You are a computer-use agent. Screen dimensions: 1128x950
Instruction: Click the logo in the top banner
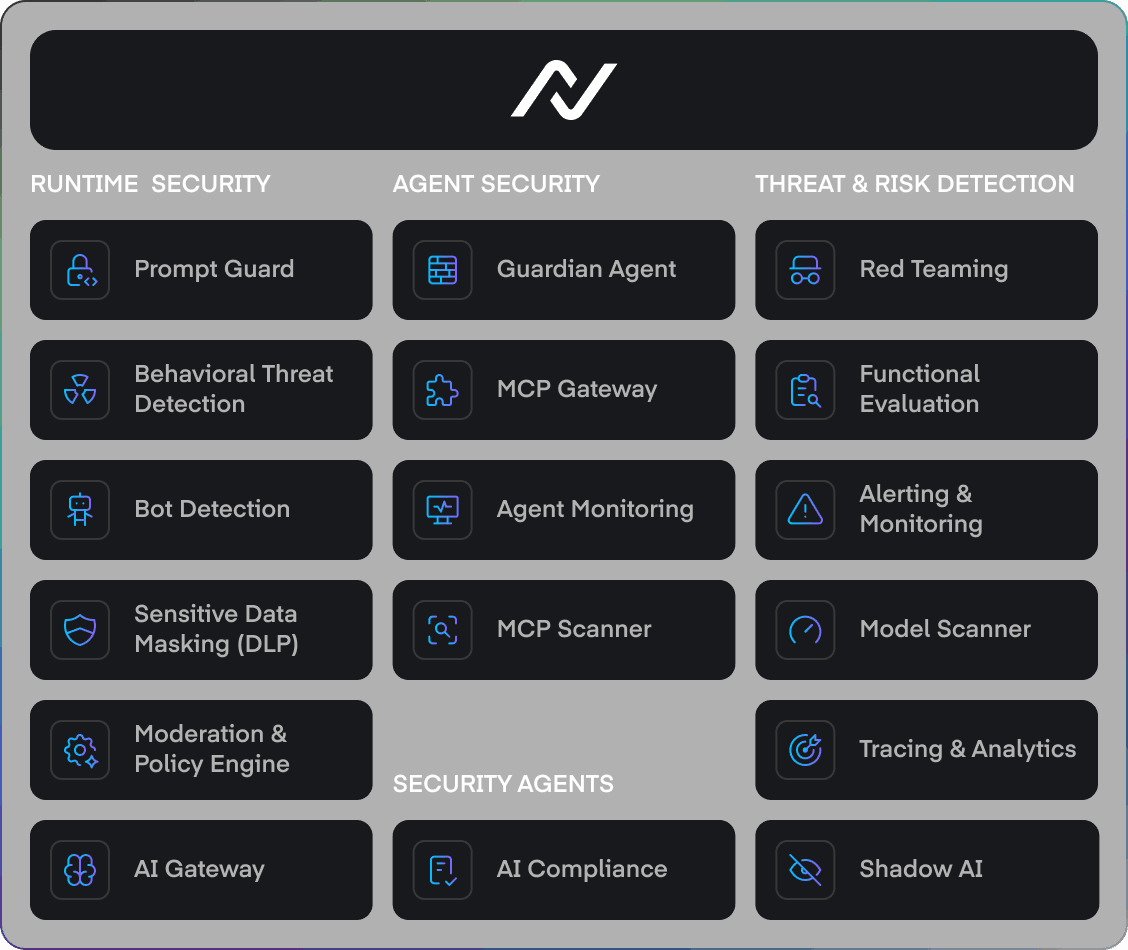coord(564,90)
